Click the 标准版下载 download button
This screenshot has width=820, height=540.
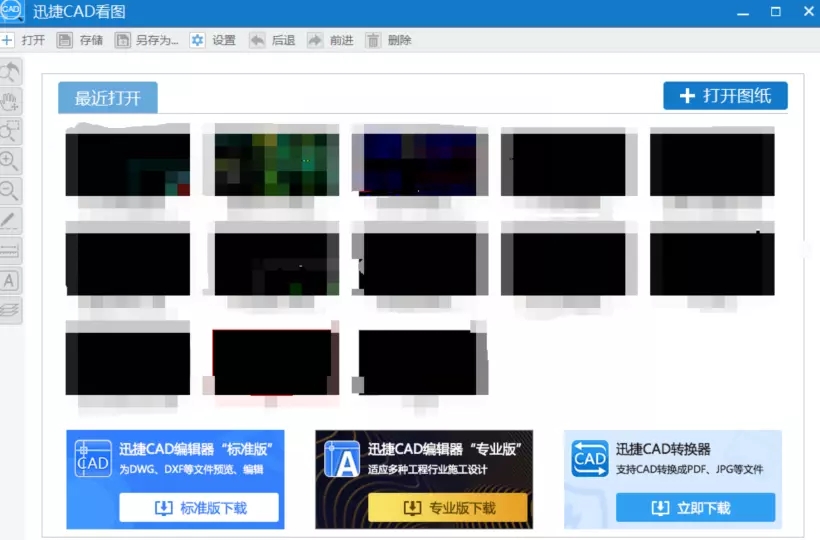(201, 508)
